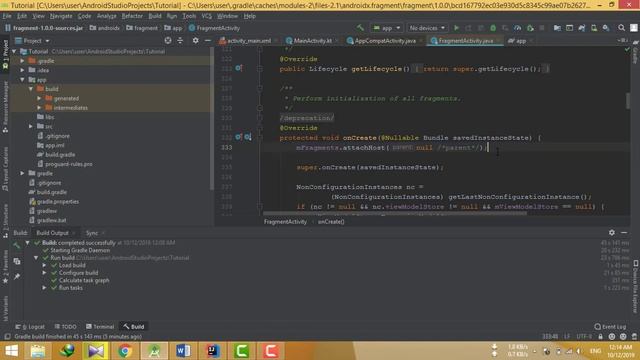
Task: Click the toggle view icon in Build panel
Action: 16,261
